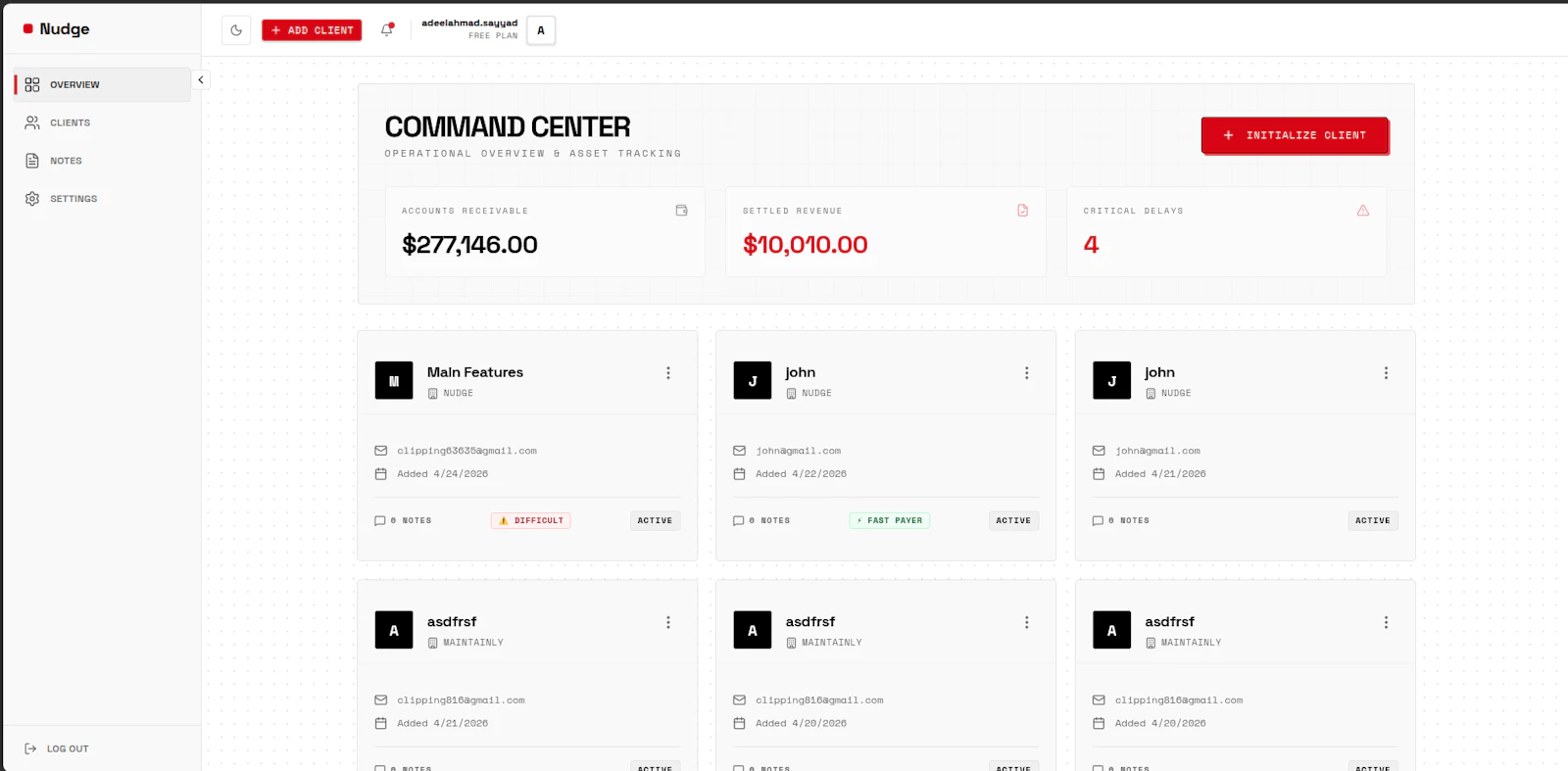The height and width of the screenshot is (771, 1568).
Task: Log out of the account
Action: [x=57, y=749]
